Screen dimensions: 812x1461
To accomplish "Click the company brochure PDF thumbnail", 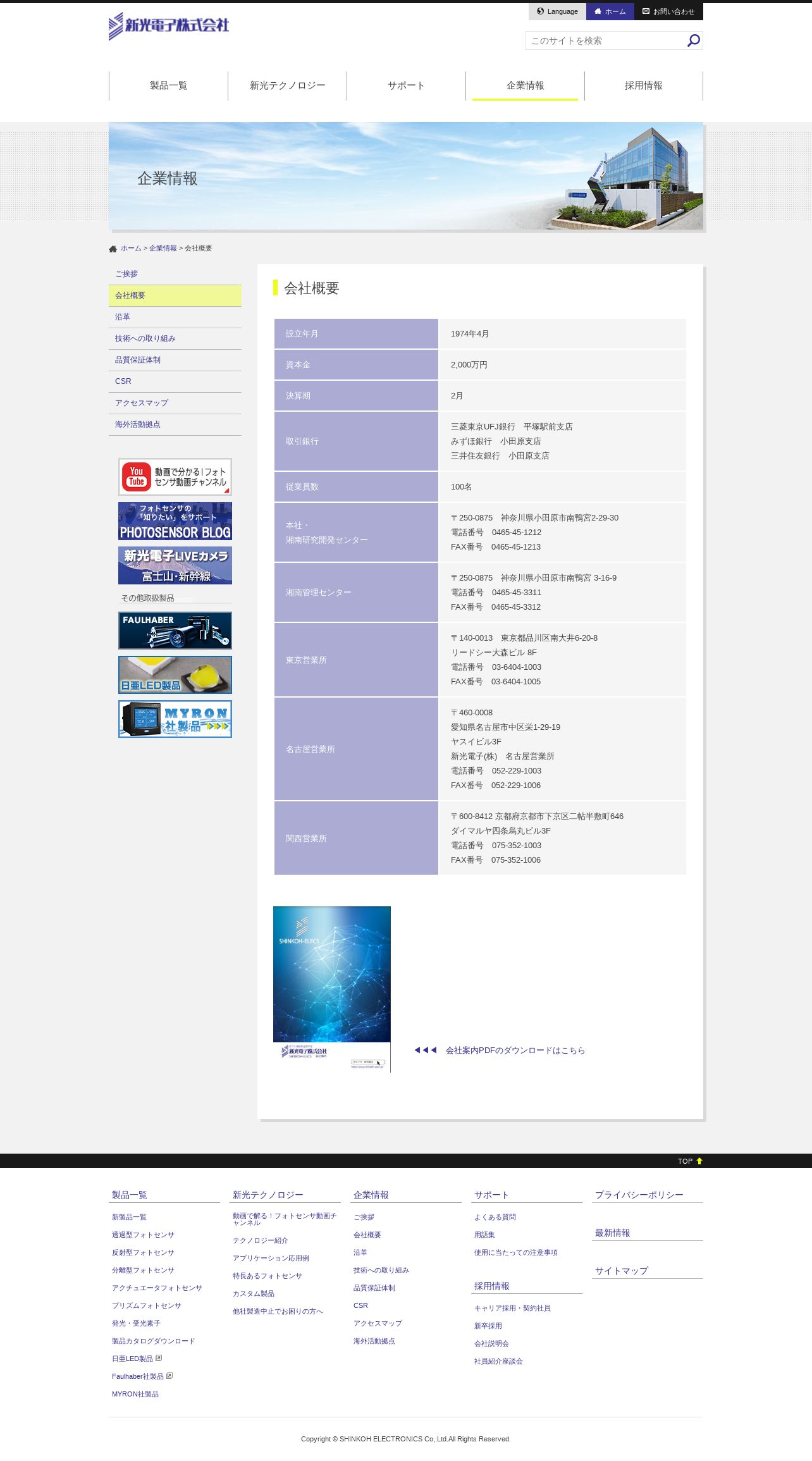I will [x=332, y=989].
